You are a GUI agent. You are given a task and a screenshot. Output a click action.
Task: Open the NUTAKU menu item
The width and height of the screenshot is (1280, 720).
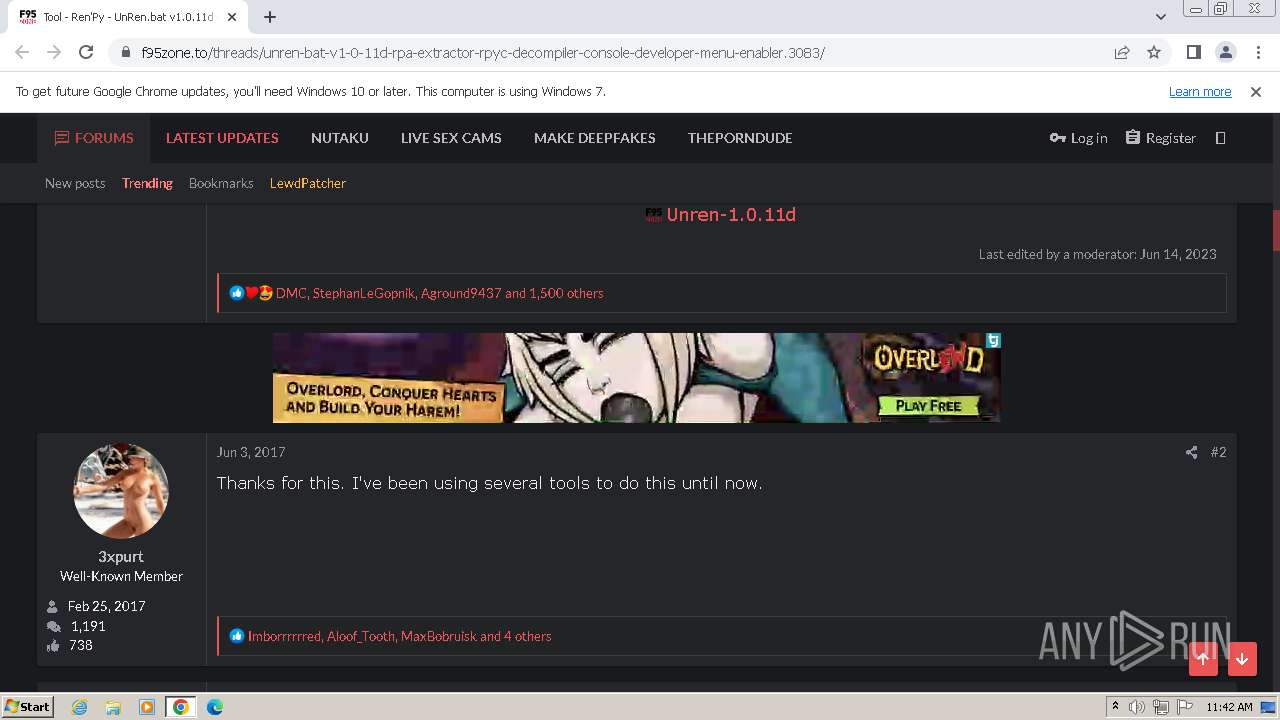click(340, 138)
